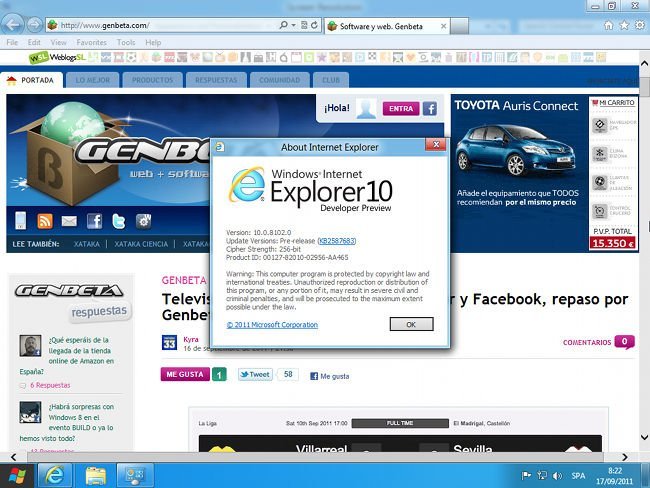Go back with the browser Back arrow
The height and width of the screenshot is (488, 650).
(12, 25)
